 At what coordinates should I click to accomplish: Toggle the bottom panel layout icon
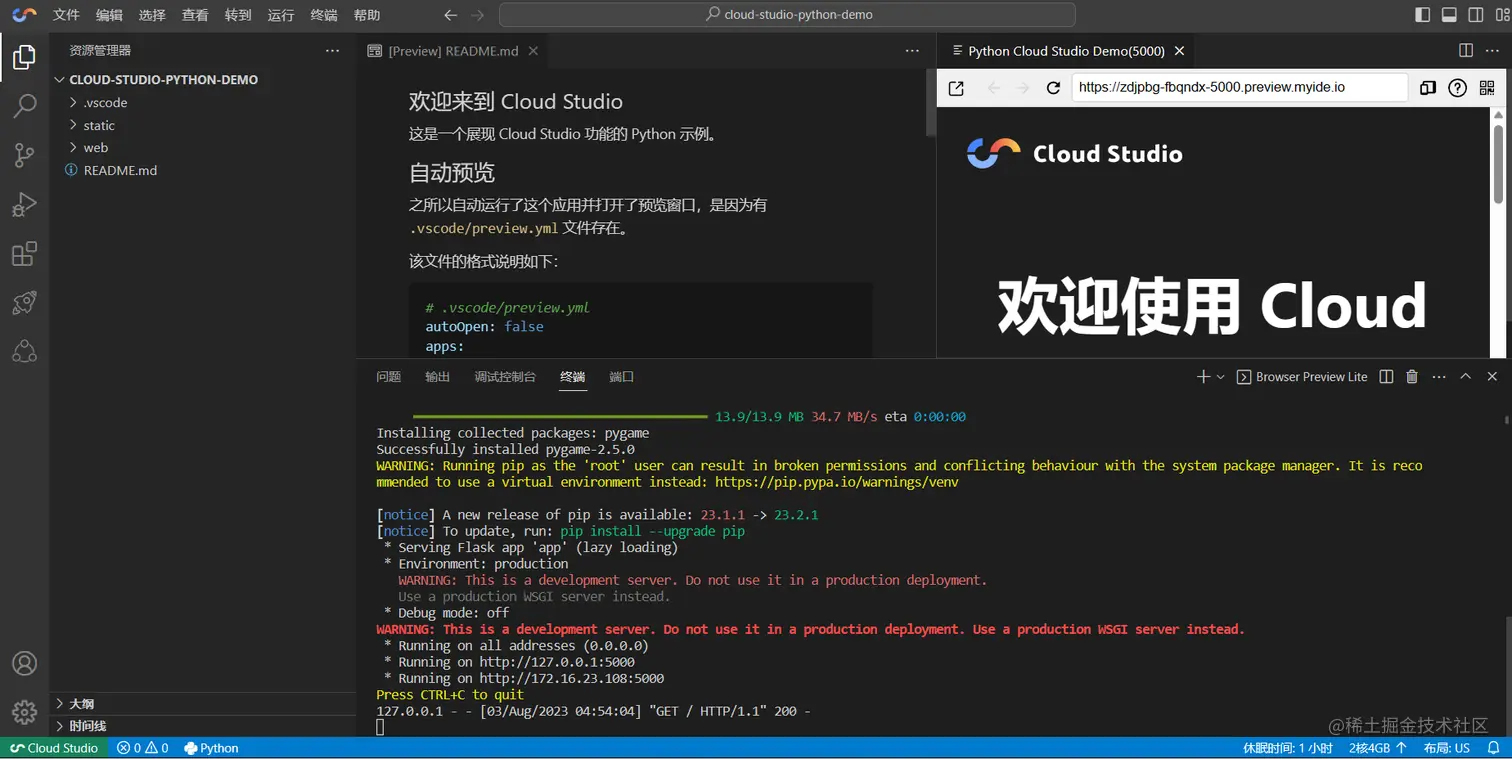click(x=1449, y=15)
